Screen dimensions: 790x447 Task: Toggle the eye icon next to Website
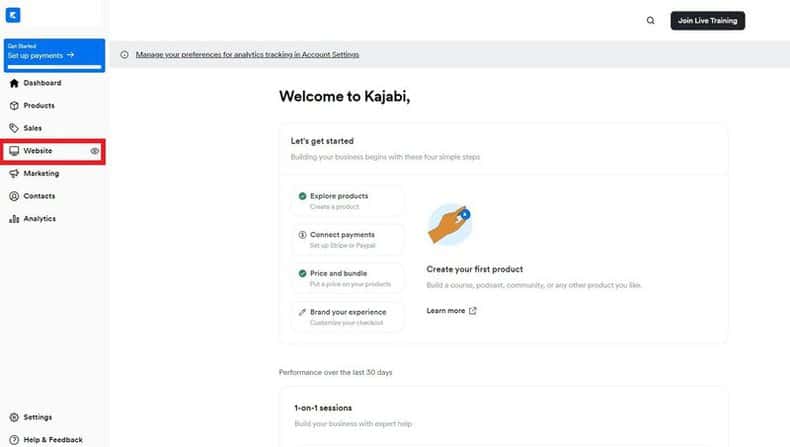tap(94, 151)
